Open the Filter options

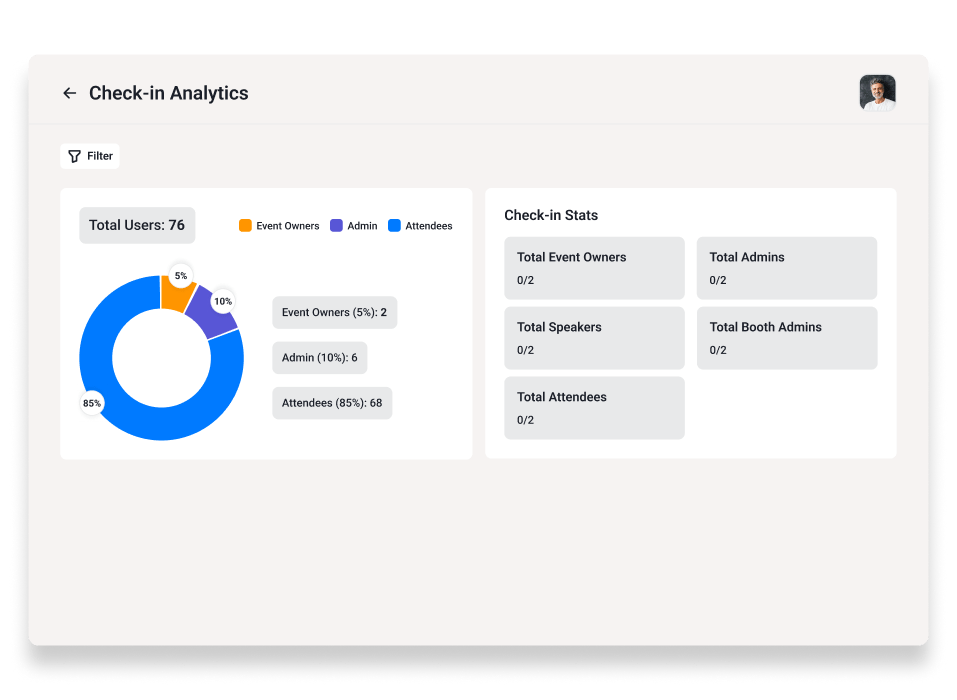89,156
